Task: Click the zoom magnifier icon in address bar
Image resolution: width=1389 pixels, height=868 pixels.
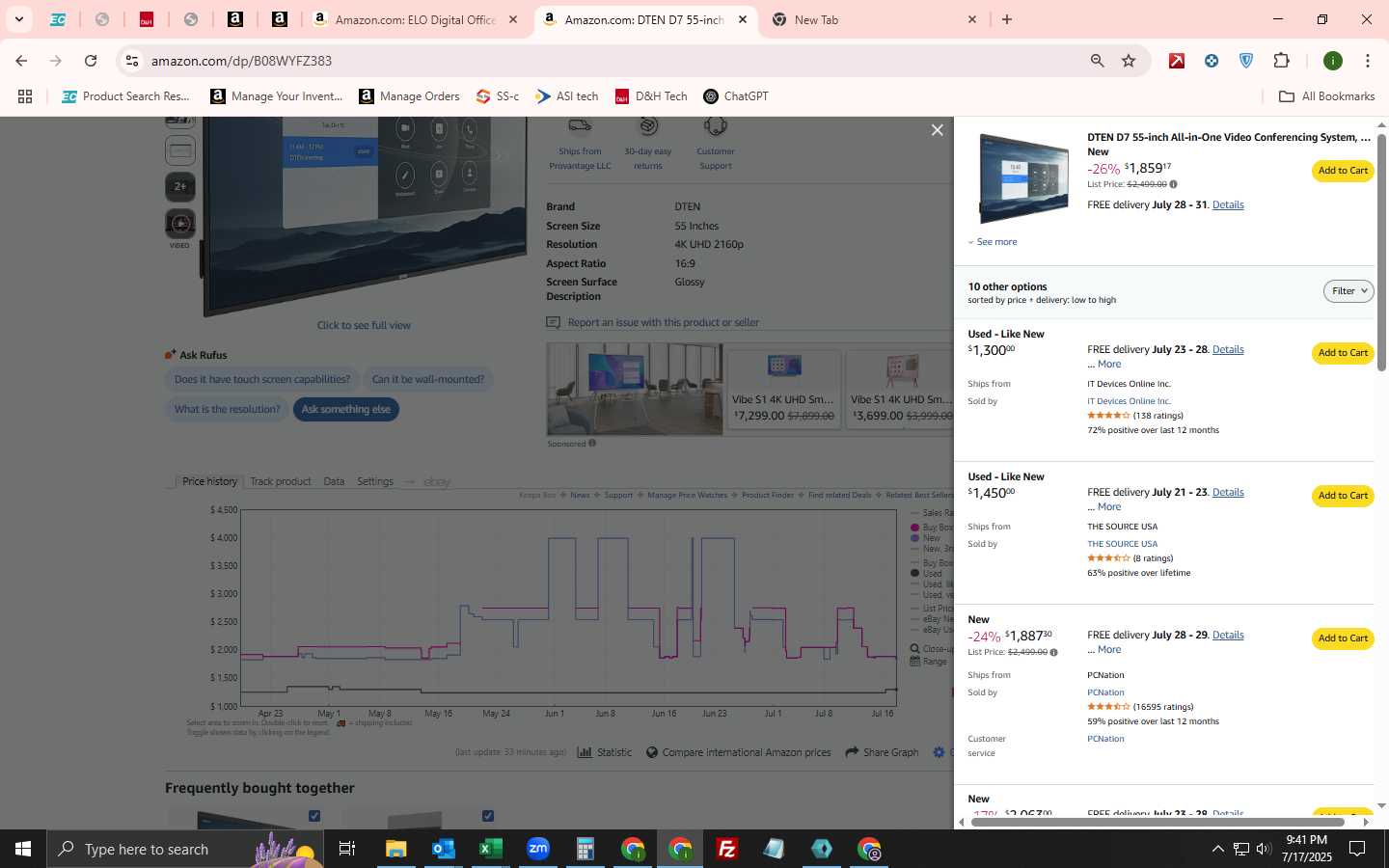Action: [x=1097, y=61]
